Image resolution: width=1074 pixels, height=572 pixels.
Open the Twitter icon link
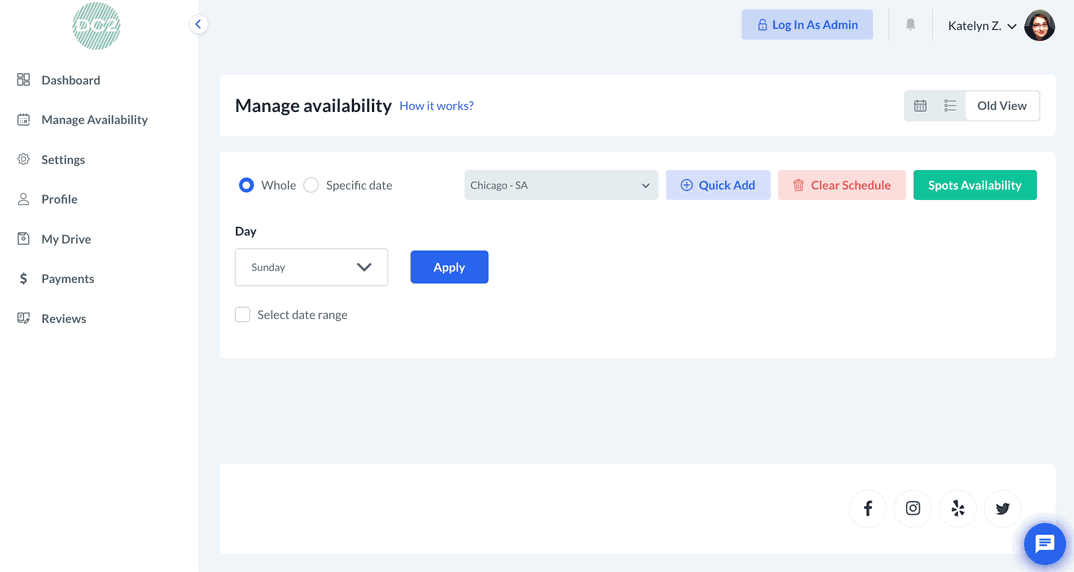pos(1003,509)
